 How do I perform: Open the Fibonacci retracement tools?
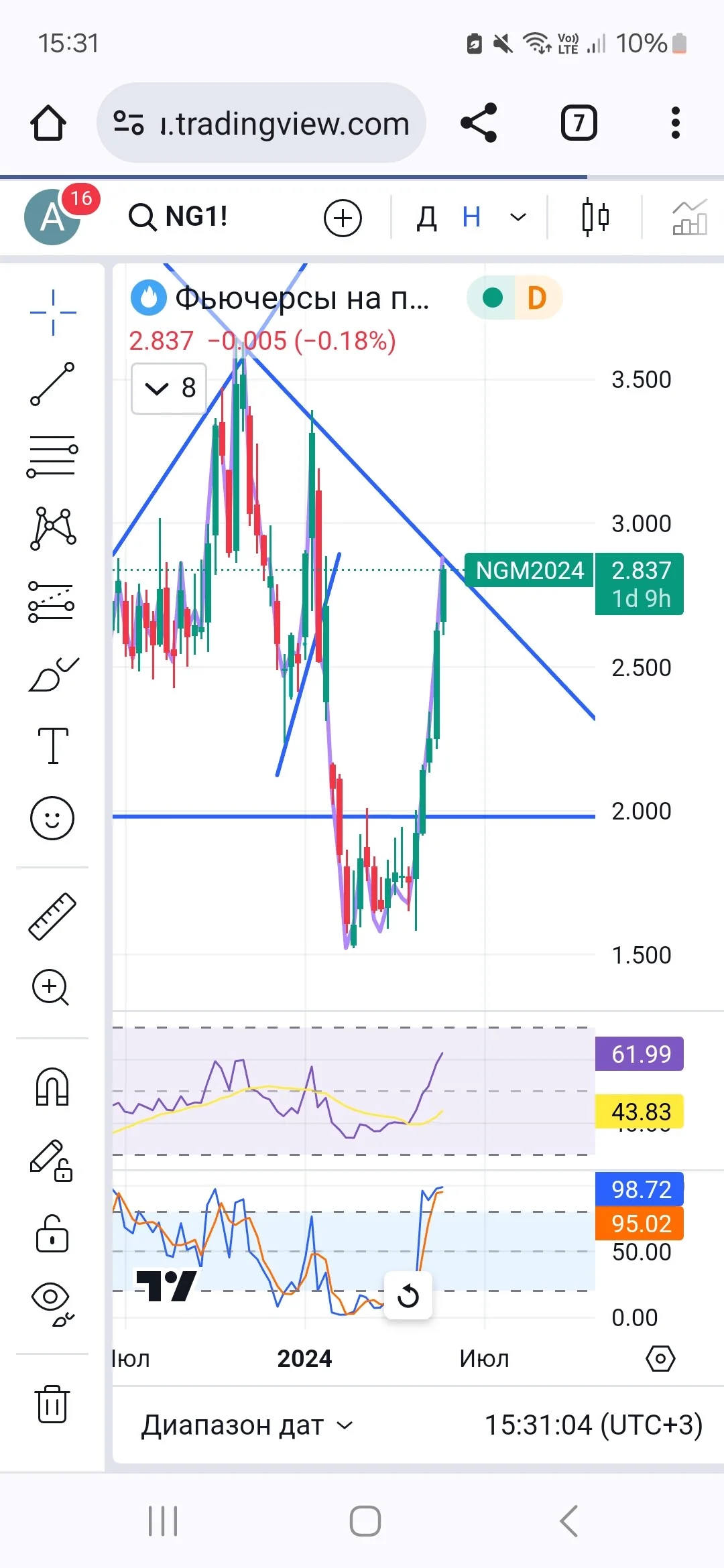pos(52,456)
